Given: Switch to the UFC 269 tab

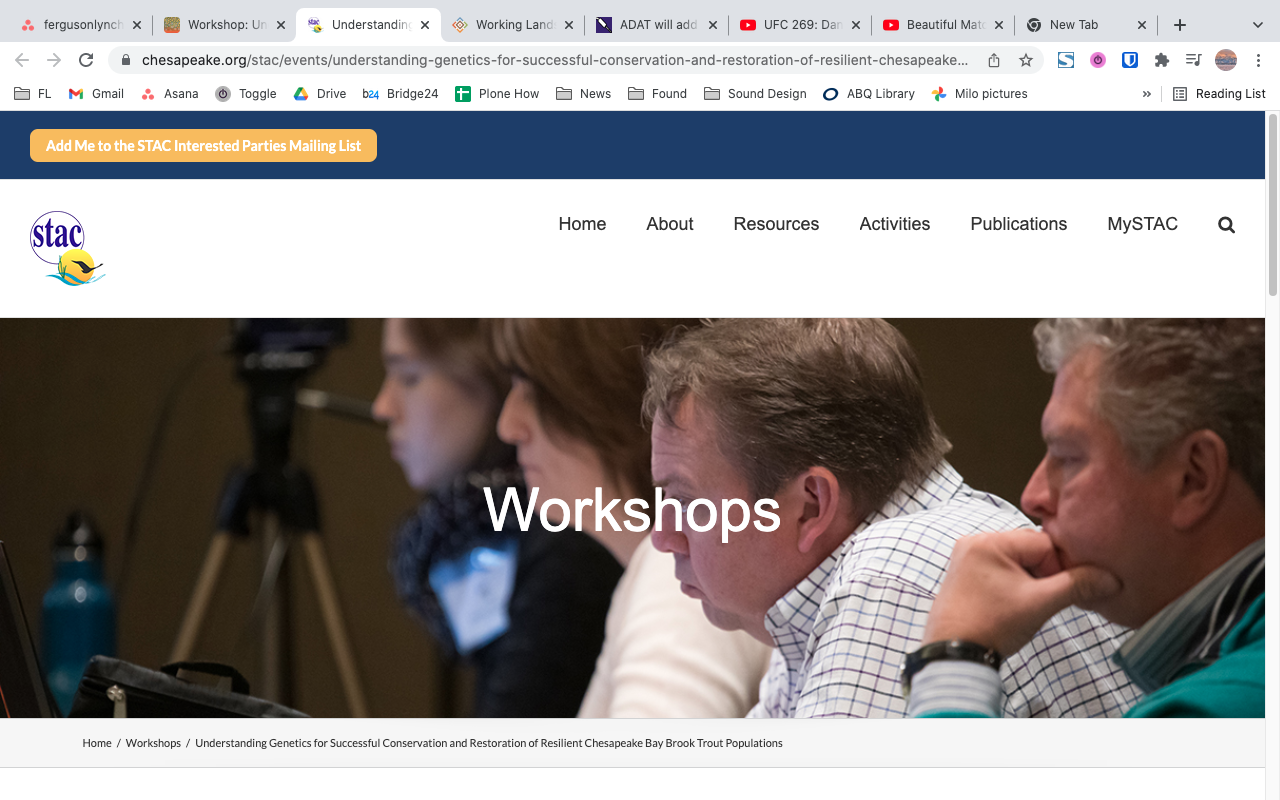Looking at the screenshot, I should tap(799, 25).
